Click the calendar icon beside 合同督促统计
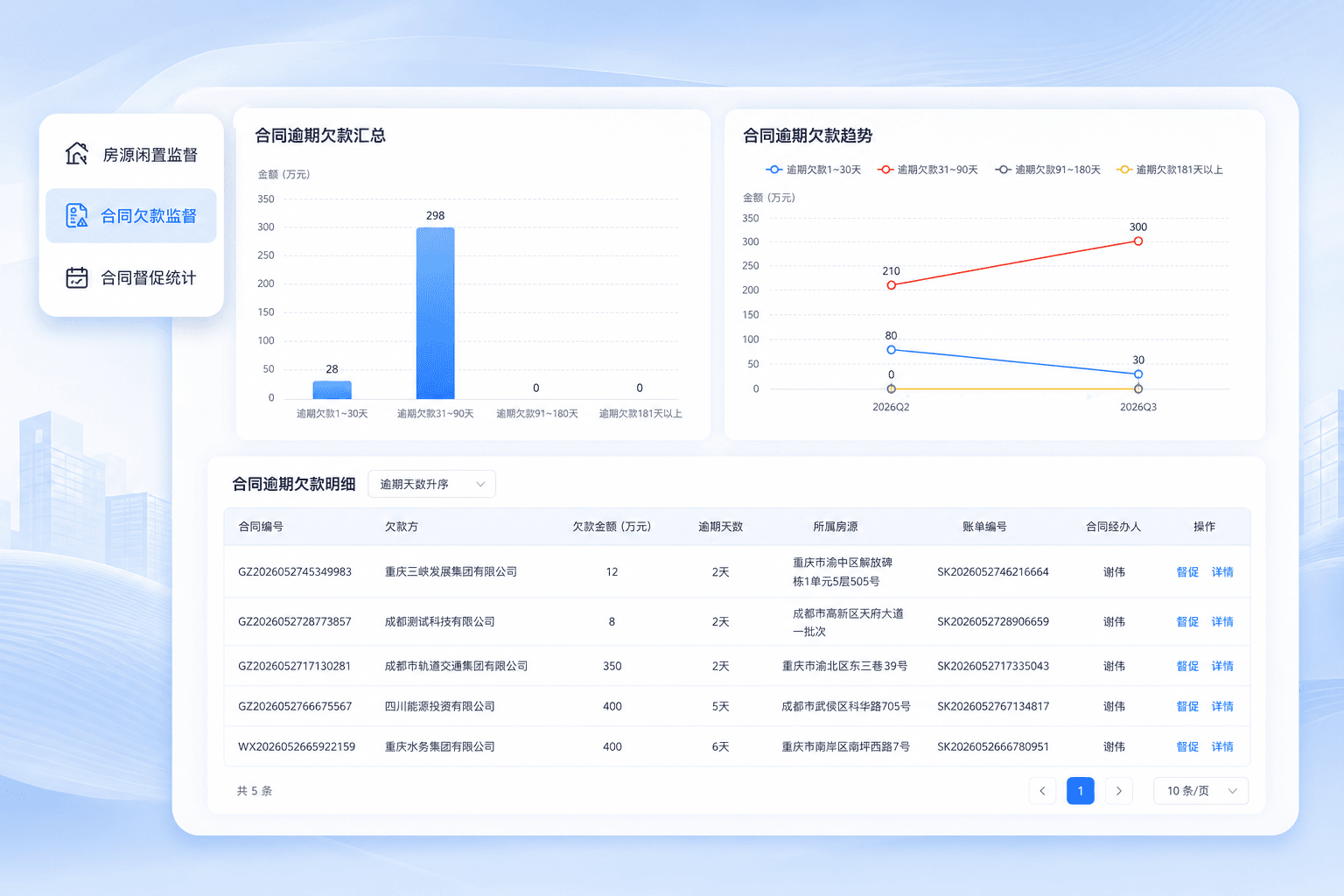The width and height of the screenshot is (1344, 896). [77, 277]
